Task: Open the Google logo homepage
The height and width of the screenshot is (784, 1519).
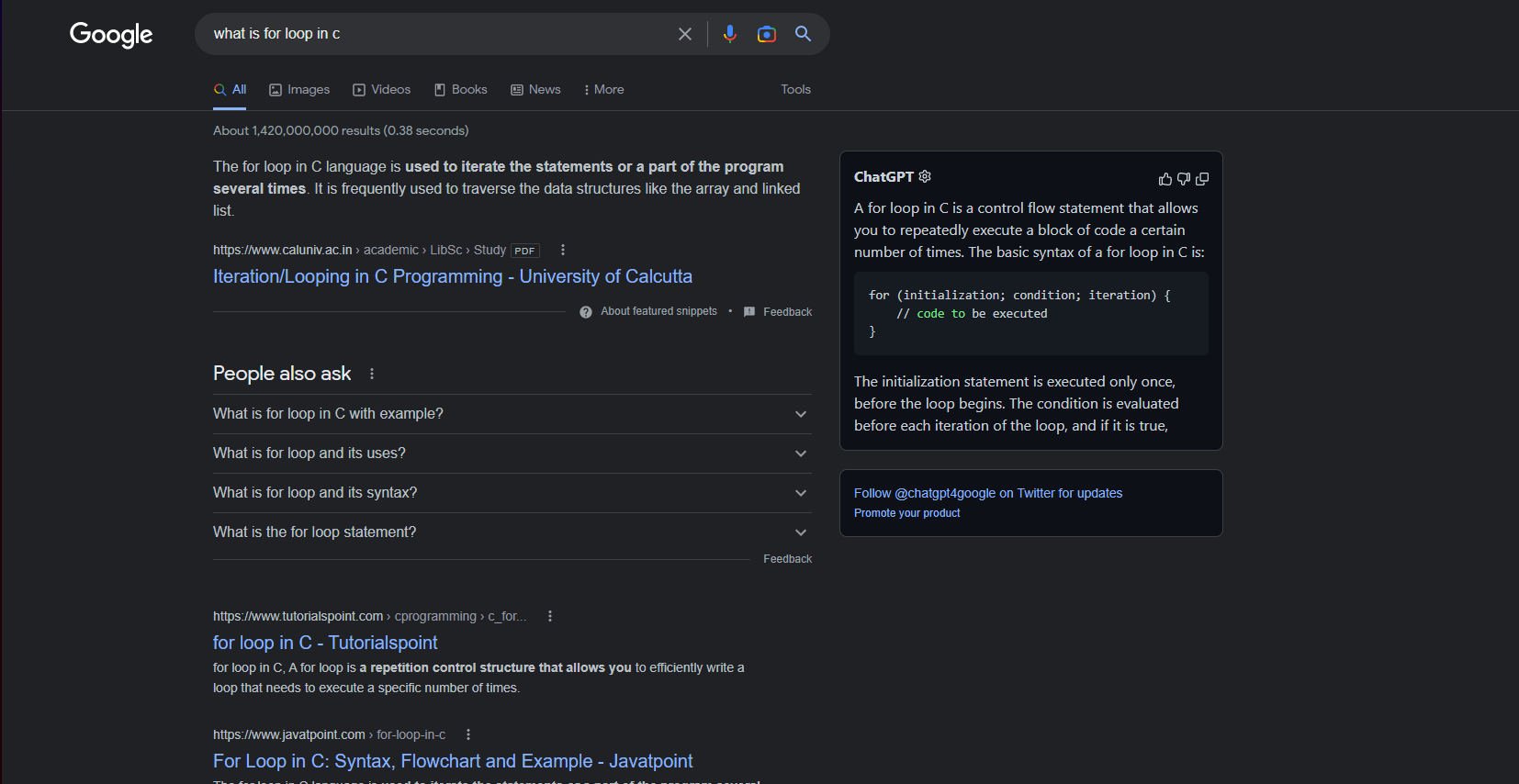Action: coord(111,35)
